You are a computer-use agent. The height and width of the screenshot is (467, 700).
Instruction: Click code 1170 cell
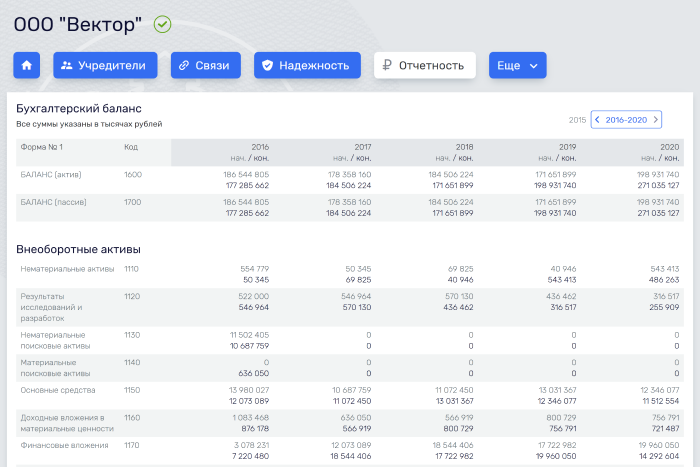[x=132, y=446]
